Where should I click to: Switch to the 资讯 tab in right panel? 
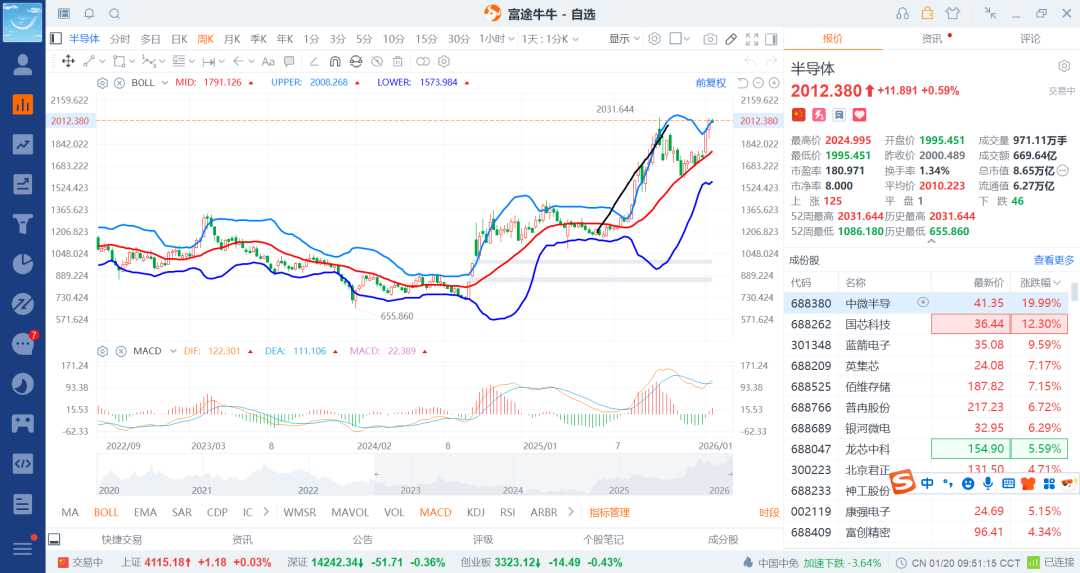[x=931, y=39]
